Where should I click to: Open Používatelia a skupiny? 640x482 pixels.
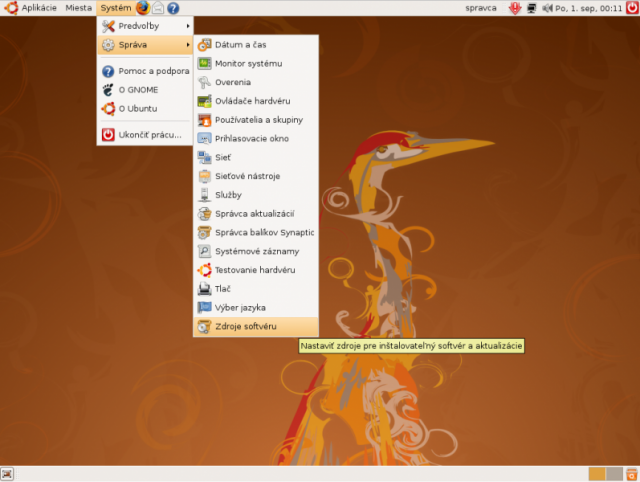256,120
